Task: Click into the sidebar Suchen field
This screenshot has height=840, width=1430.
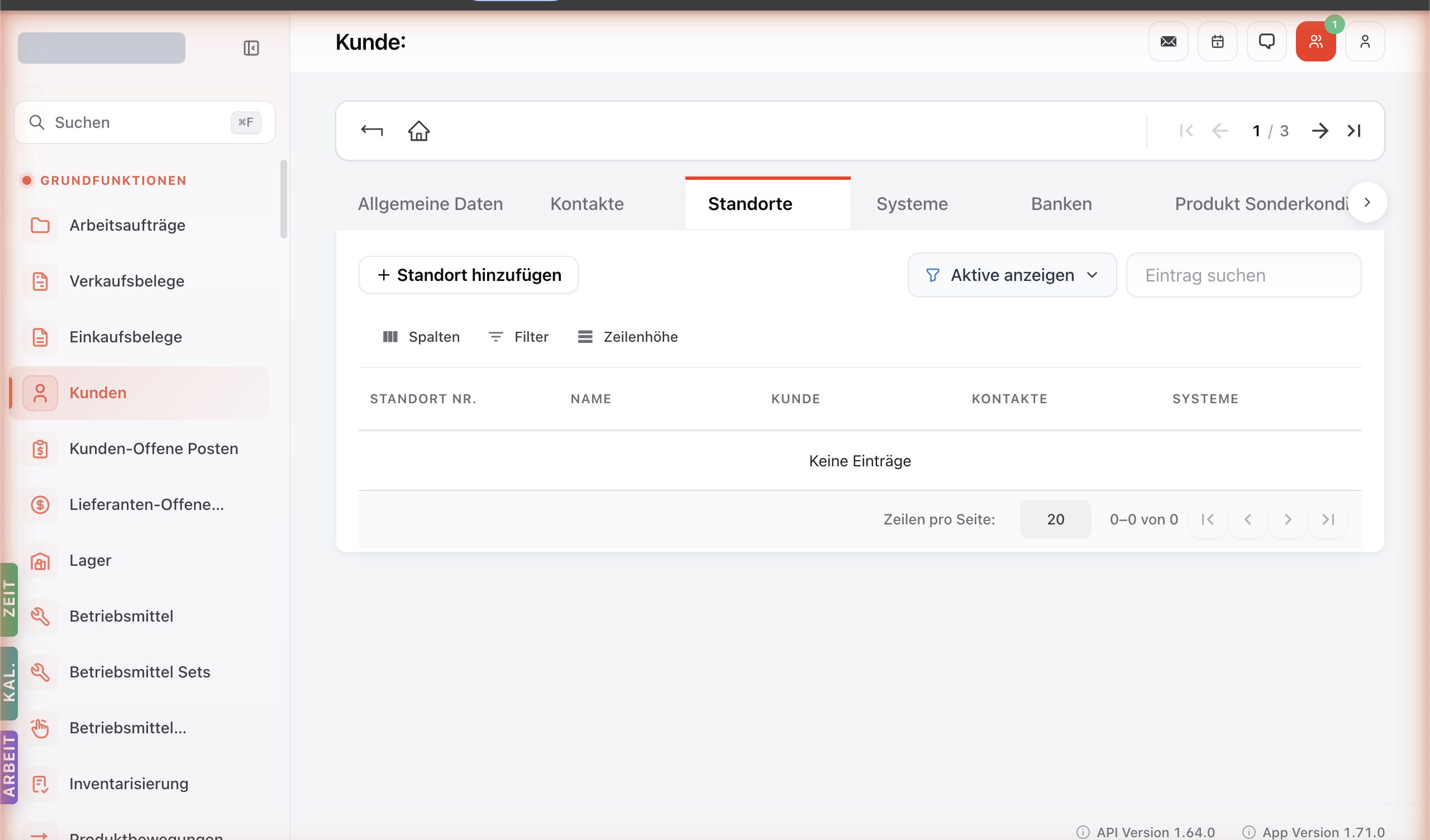Action: click(x=144, y=122)
